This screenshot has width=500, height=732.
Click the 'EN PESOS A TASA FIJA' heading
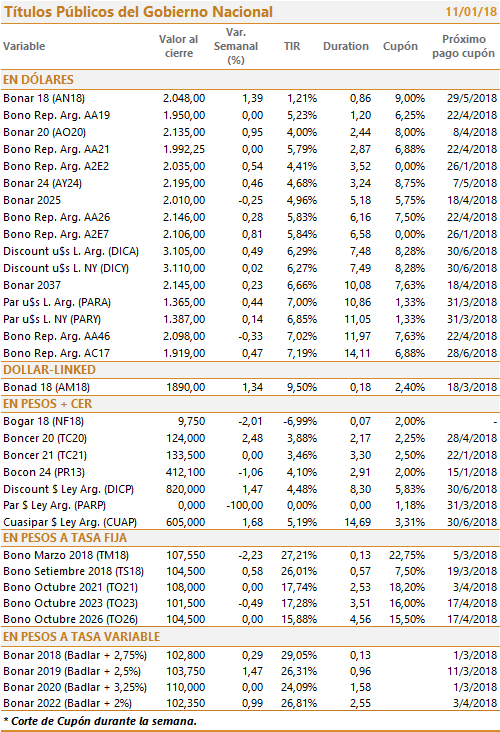(x=65, y=538)
